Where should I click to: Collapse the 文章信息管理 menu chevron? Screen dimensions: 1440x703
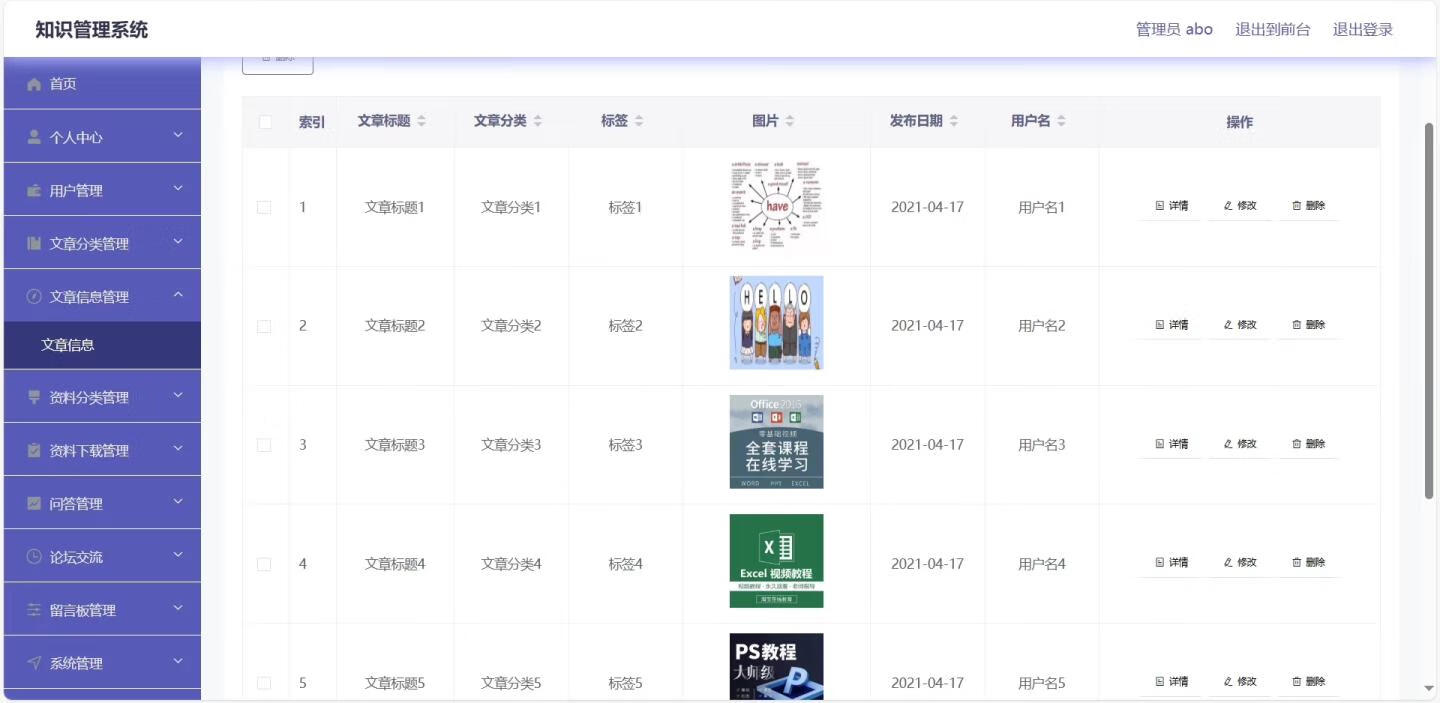click(178, 295)
